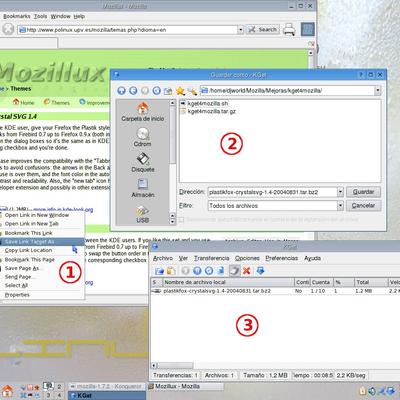The image size is (400, 400).
Task: Click the red X delete icon in KGet
Action: 247,271
